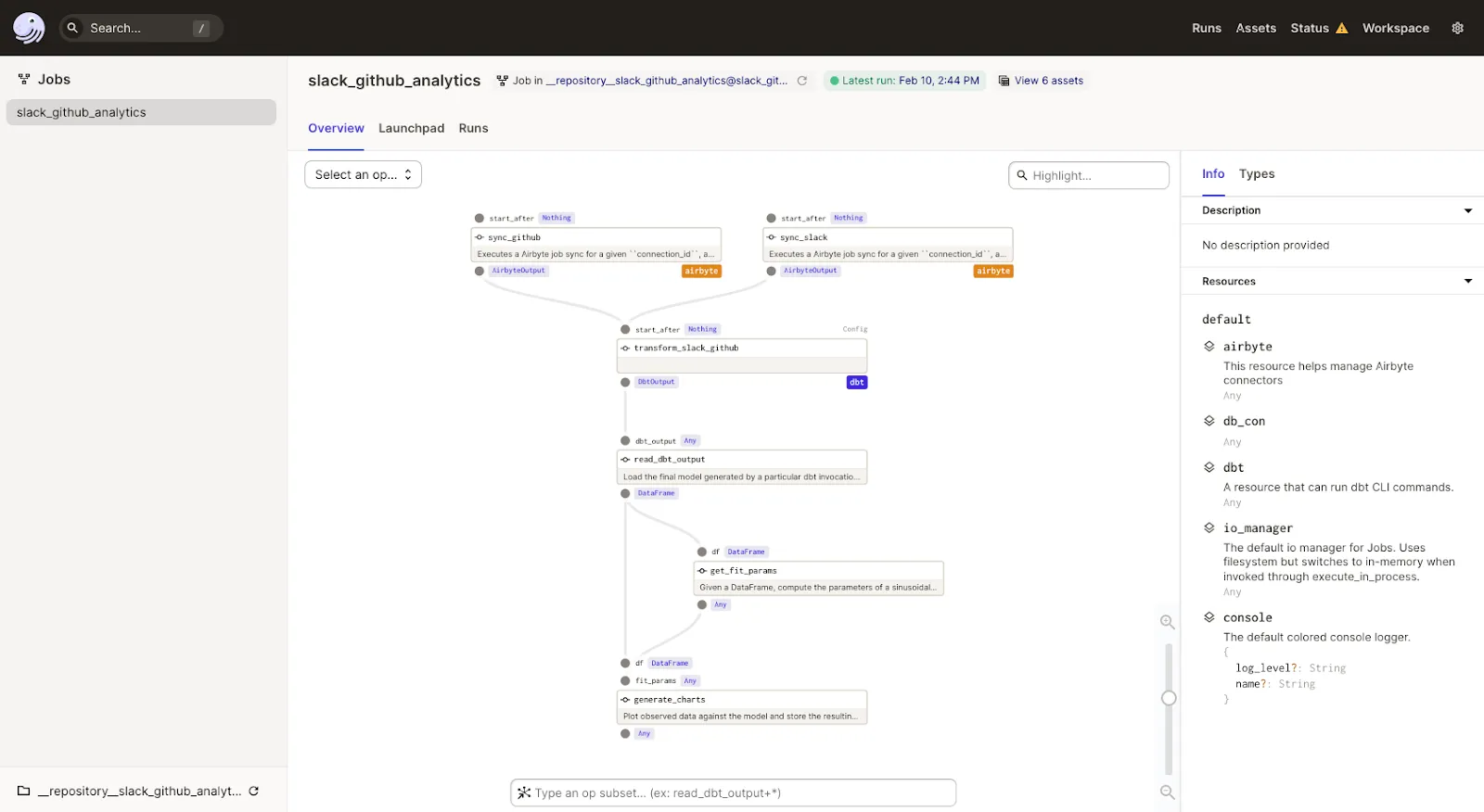Click start_after input dot on sync_github
This screenshot has height=812, width=1484.
(480, 219)
